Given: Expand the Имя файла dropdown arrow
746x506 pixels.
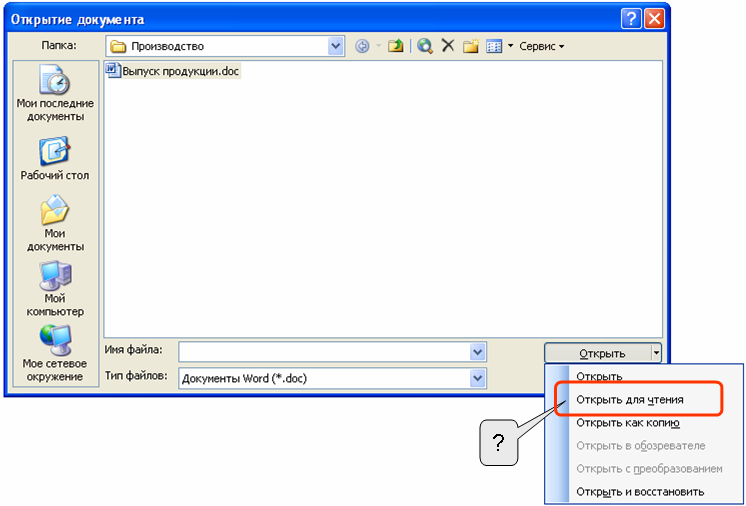Looking at the screenshot, I should coord(477,352).
